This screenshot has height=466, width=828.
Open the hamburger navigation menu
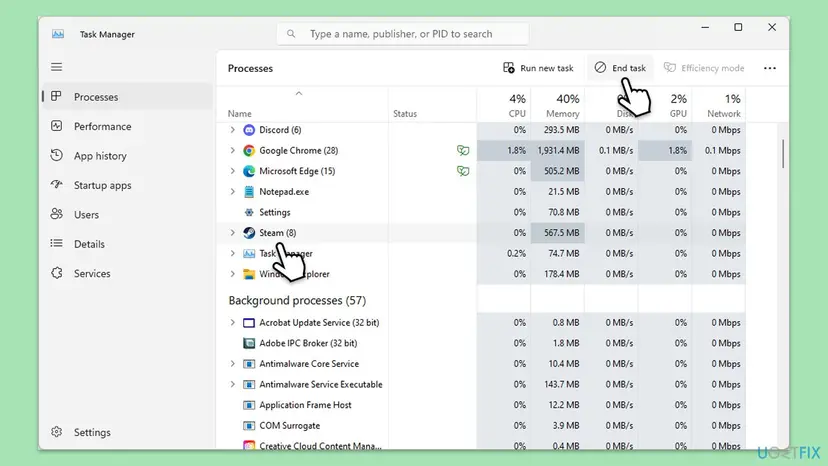click(57, 67)
